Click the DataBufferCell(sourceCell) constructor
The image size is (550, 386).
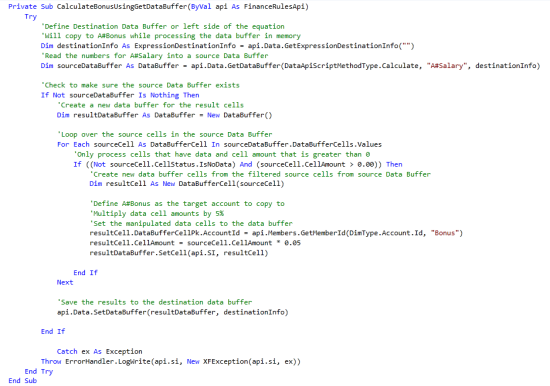[x=231, y=184]
